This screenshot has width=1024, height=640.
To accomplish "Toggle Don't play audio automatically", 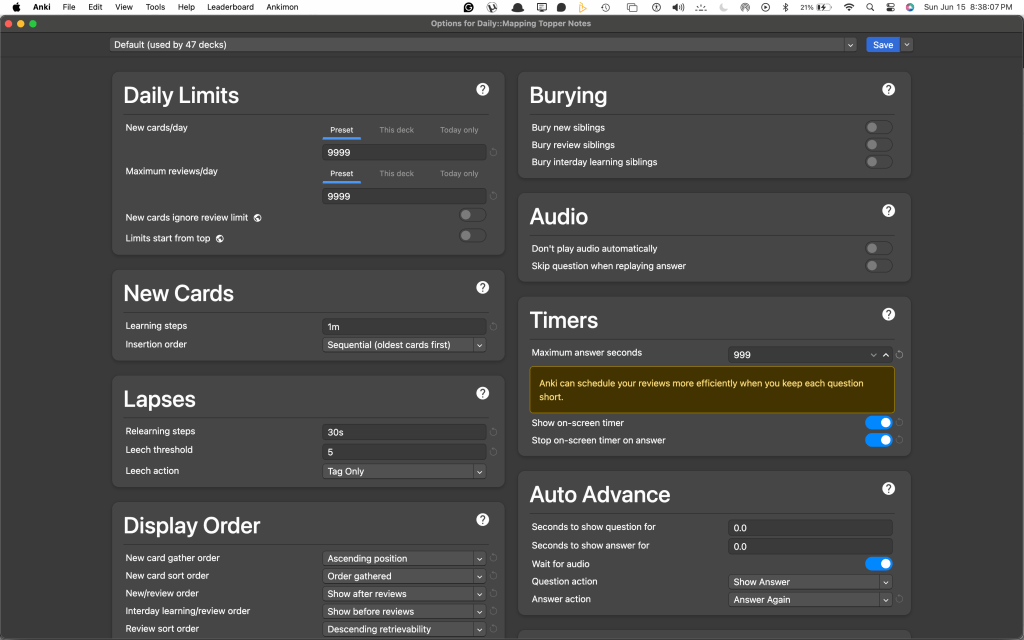I will [x=878, y=249].
